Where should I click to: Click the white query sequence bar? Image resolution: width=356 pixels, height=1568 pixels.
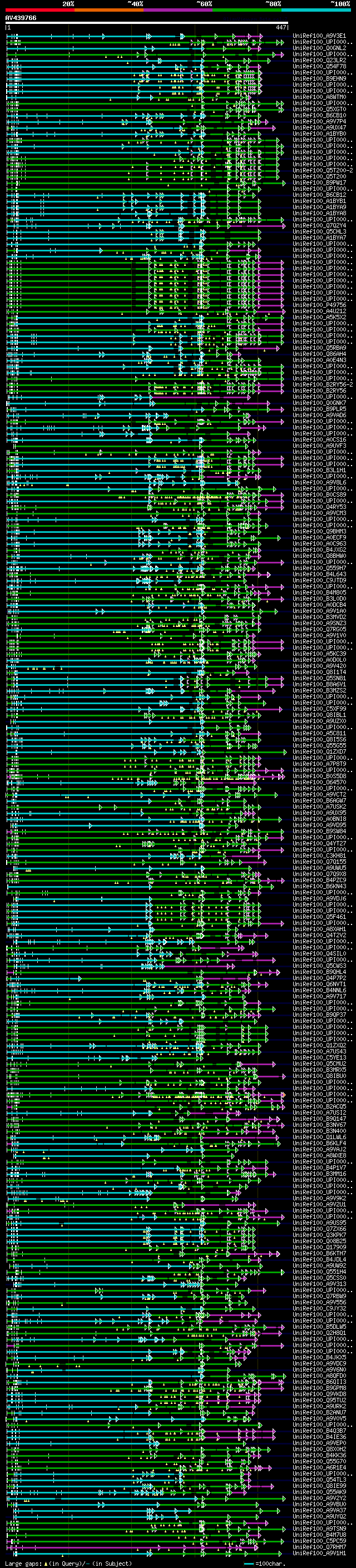[147, 23]
